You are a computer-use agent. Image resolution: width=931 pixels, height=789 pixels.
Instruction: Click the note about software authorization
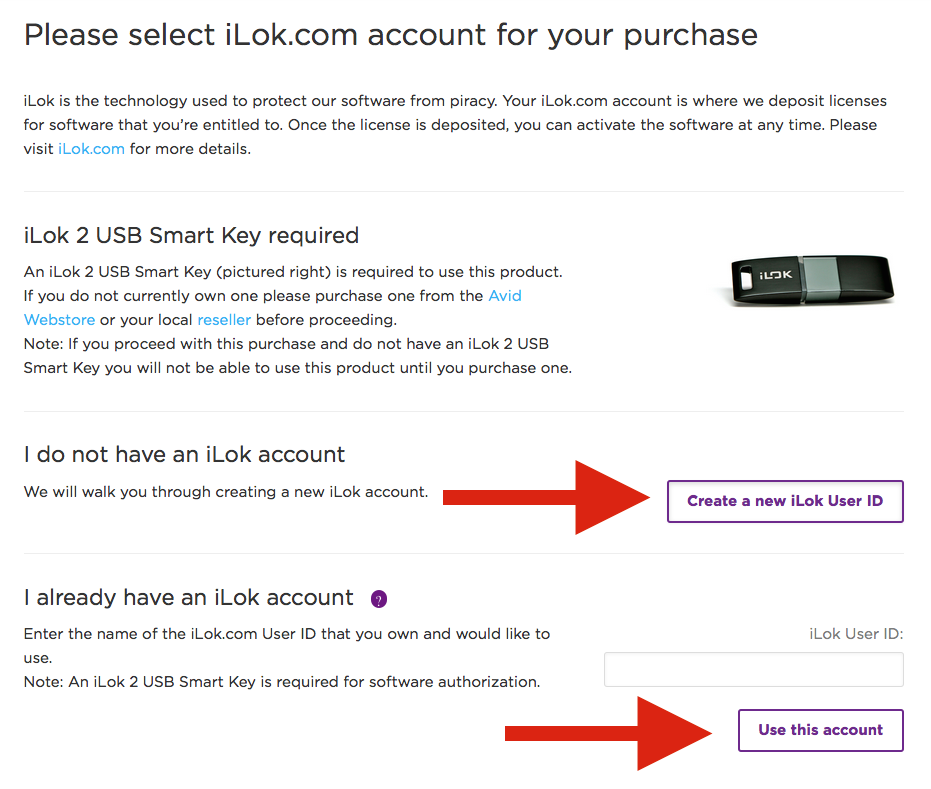[x=281, y=682]
